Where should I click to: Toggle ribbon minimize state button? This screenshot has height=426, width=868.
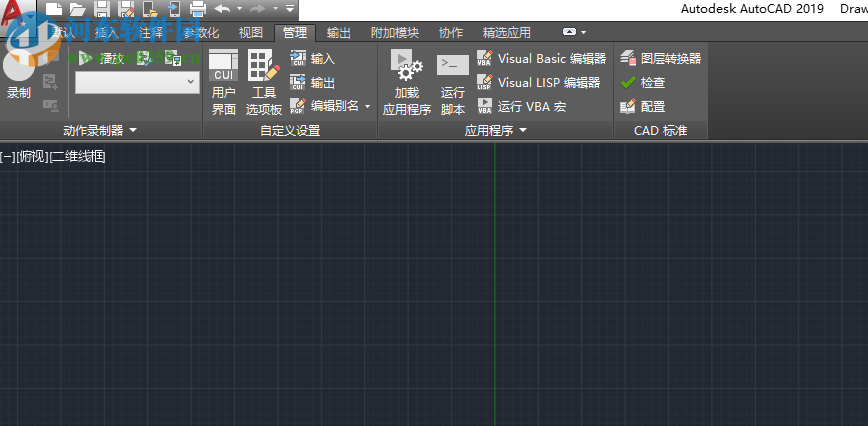(x=570, y=32)
